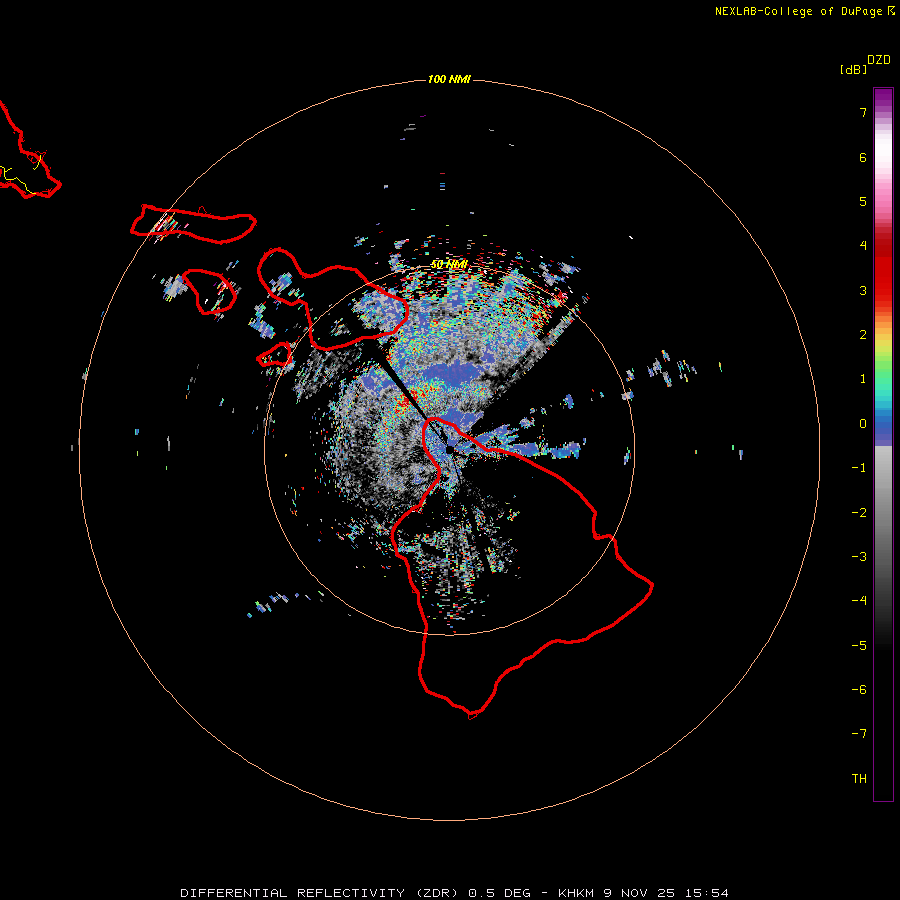This screenshot has height=900, width=900.
Task: Click the 5 value on the colorbar scale
Action: pos(863,201)
